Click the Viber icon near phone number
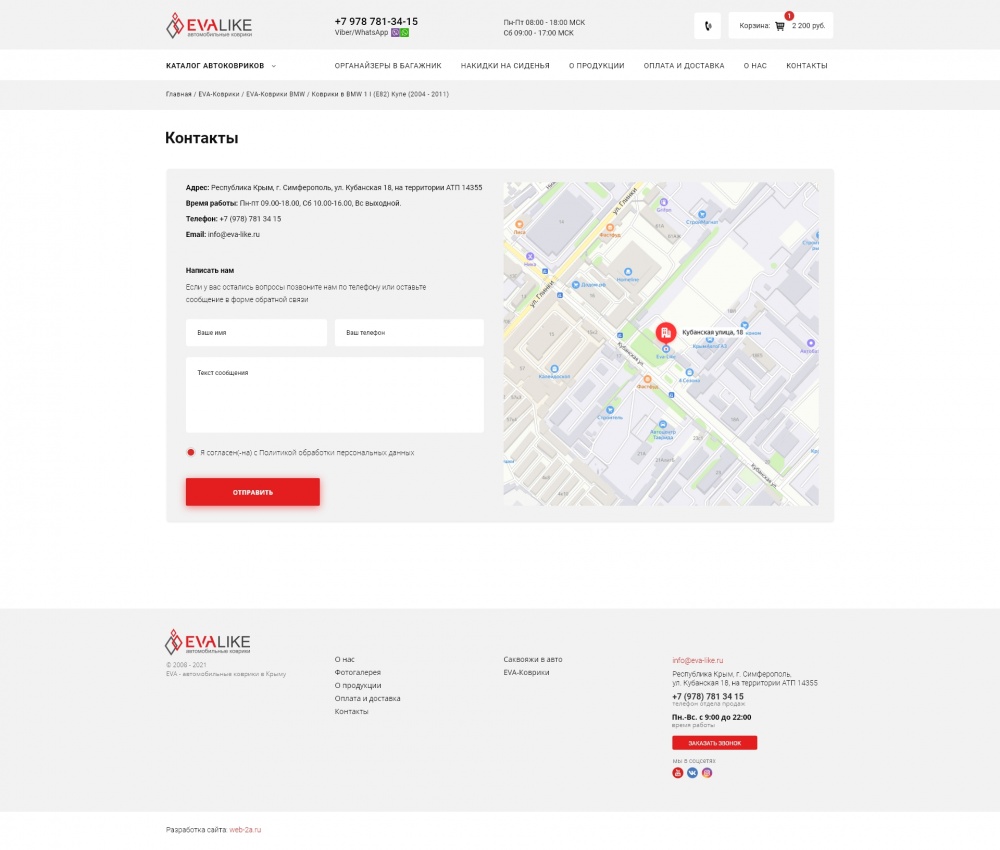Screen dimensions: 1000x850 tap(395, 33)
